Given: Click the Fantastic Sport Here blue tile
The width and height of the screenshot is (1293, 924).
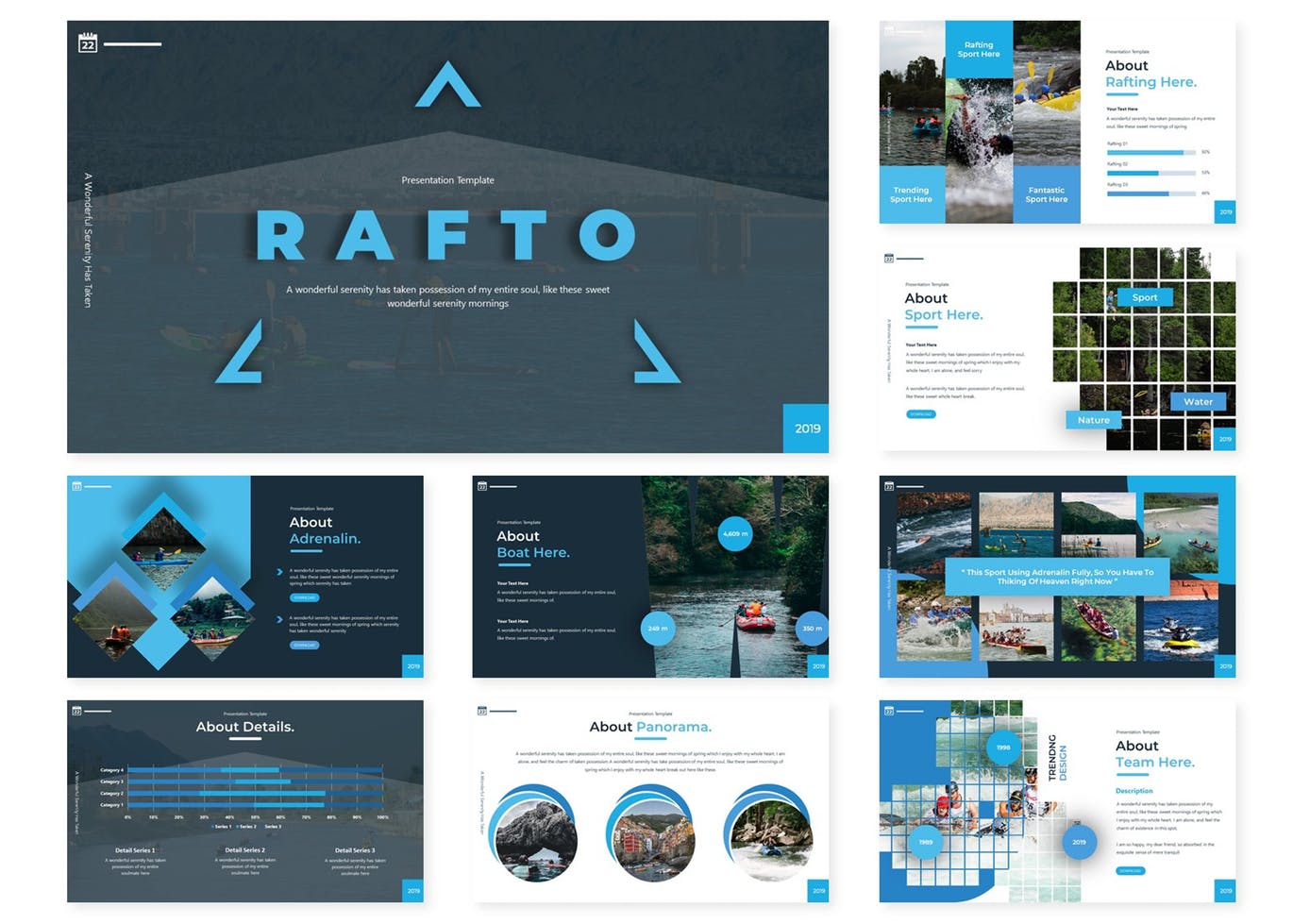Looking at the screenshot, I should click(x=1046, y=194).
